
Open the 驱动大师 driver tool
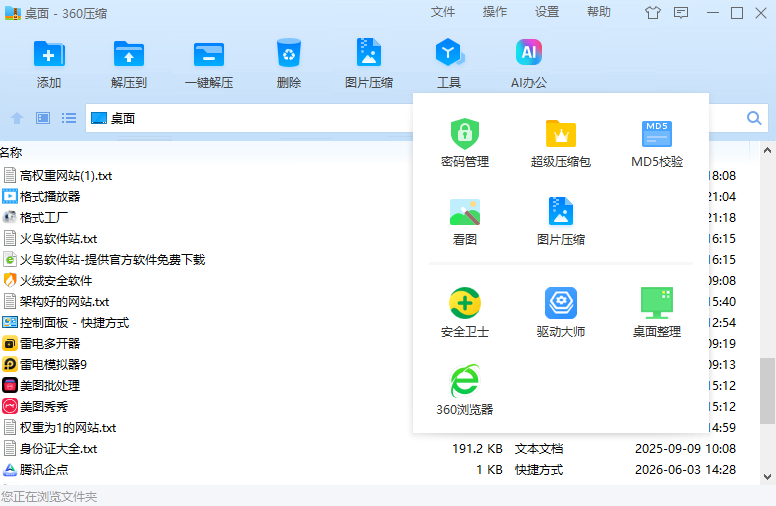click(x=561, y=313)
